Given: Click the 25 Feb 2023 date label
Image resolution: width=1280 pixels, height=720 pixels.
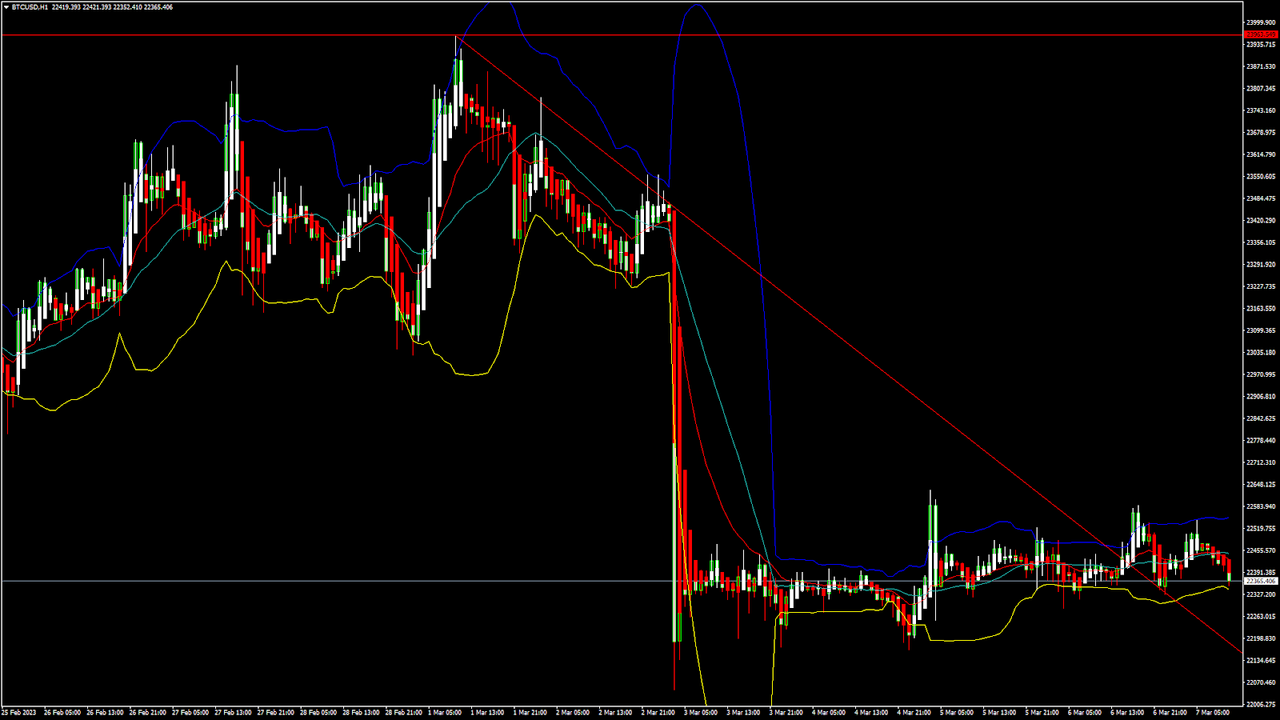Looking at the screenshot, I should tap(18, 713).
